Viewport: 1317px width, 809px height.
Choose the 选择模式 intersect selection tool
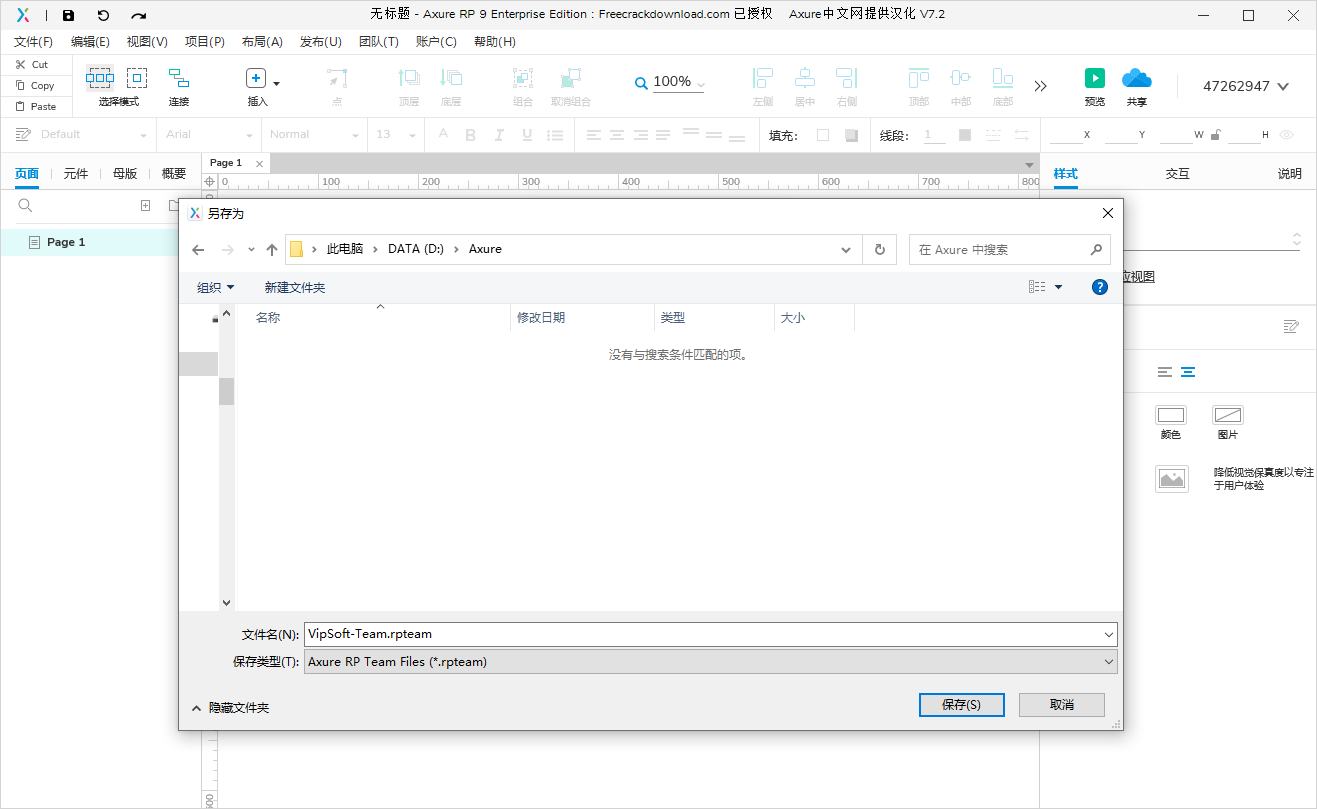(100, 78)
